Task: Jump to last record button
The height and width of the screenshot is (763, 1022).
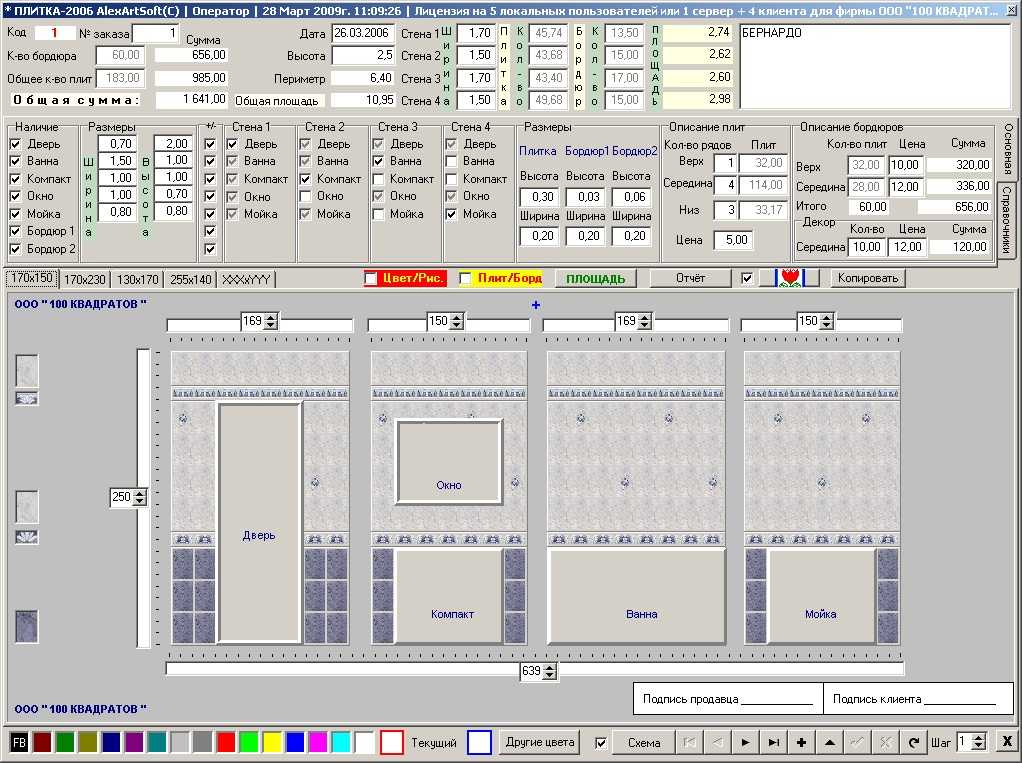Action: tap(773, 742)
